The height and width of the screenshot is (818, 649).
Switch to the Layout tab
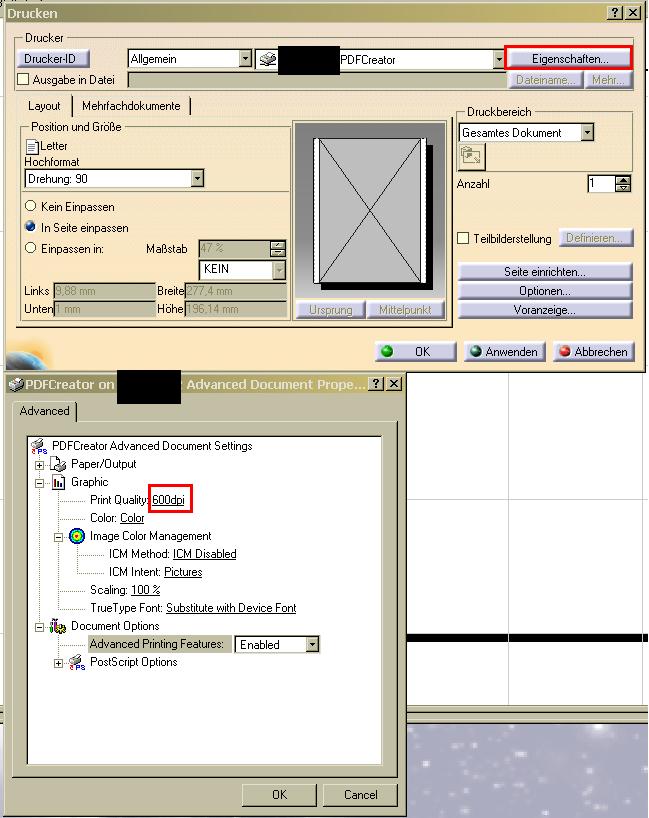(44, 106)
